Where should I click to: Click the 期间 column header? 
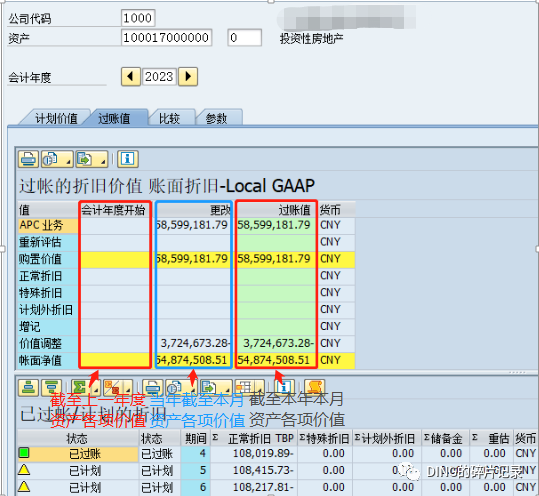coord(195,438)
